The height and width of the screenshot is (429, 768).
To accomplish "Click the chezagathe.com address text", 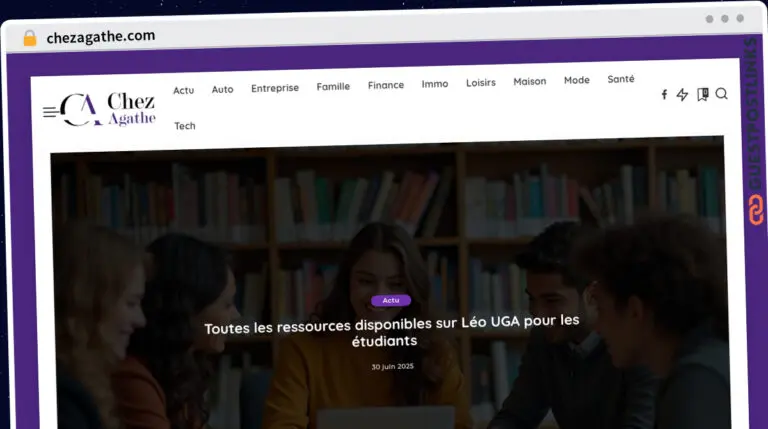I will pyautogui.click(x=101, y=37).
